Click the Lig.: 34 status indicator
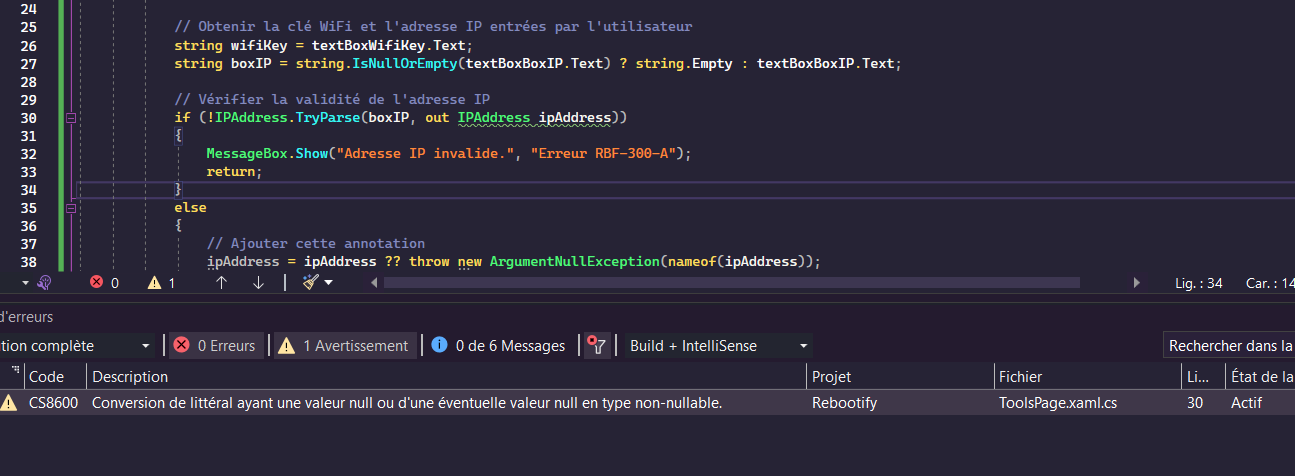 click(1199, 283)
